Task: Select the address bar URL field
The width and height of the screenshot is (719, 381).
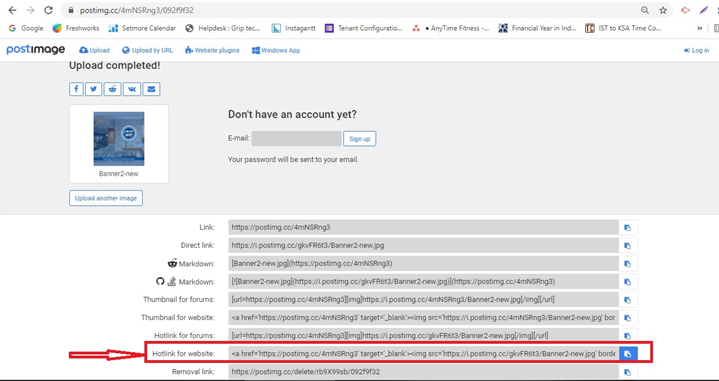Action: (x=353, y=10)
